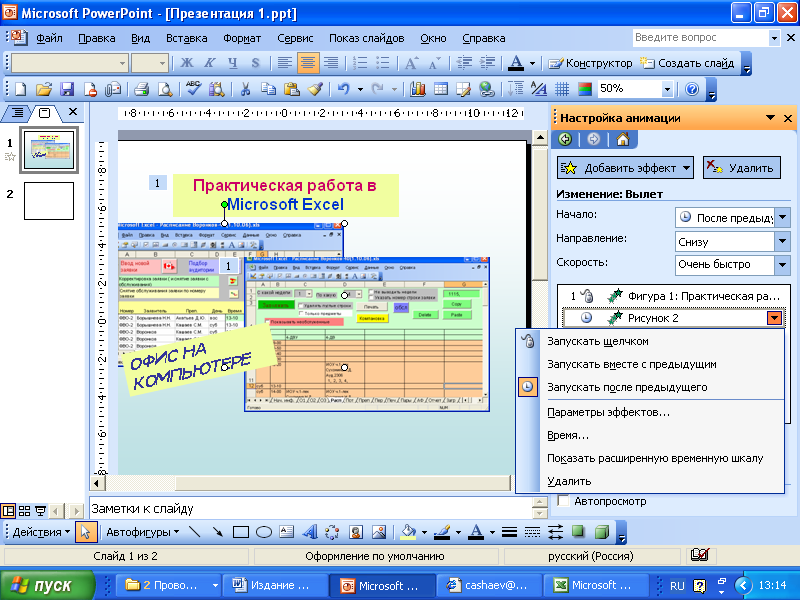The image size is (800, 600).
Task: Expand the Направление dropdown set to Снизу
Action: (x=782, y=241)
